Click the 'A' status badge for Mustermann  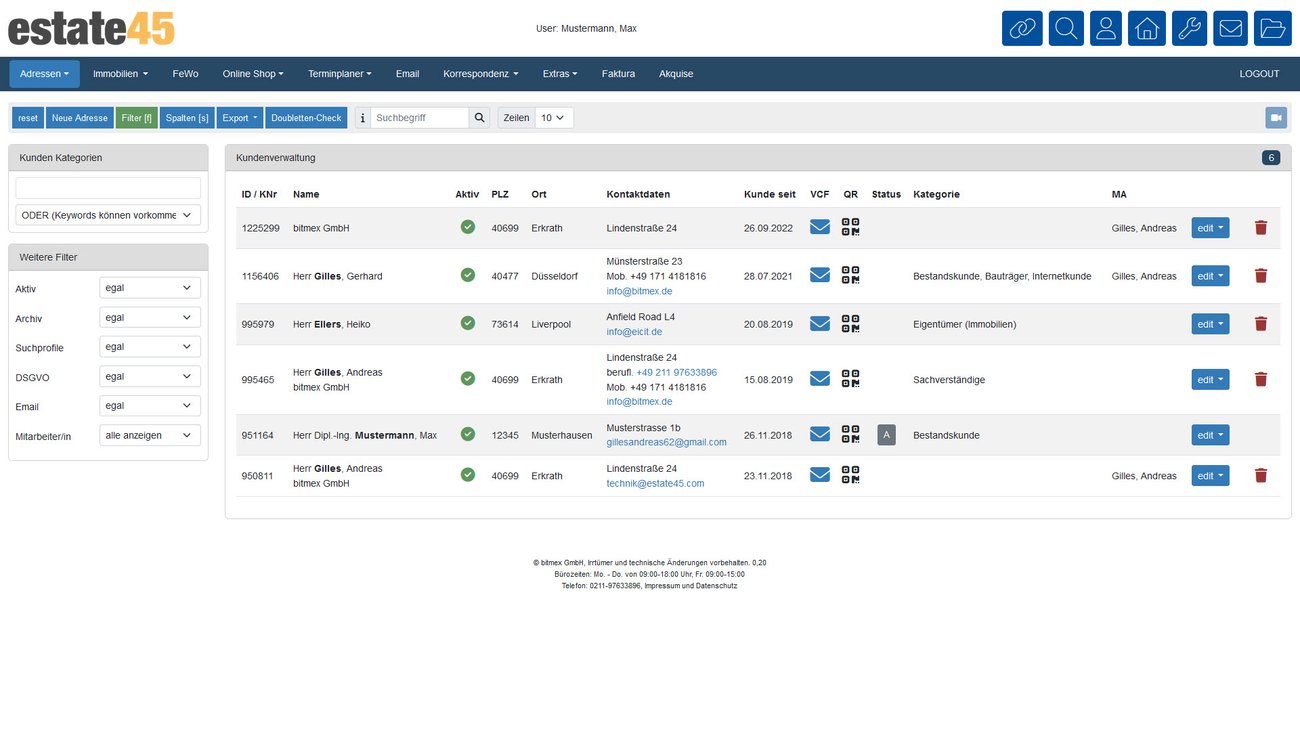886,435
